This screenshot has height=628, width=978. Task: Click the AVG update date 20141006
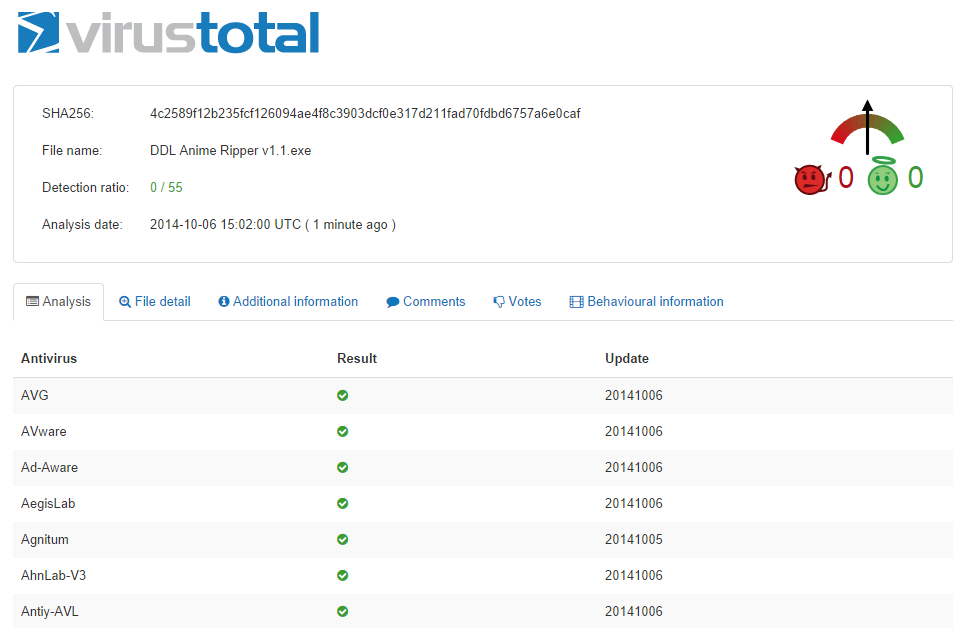[x=634, y=395]
